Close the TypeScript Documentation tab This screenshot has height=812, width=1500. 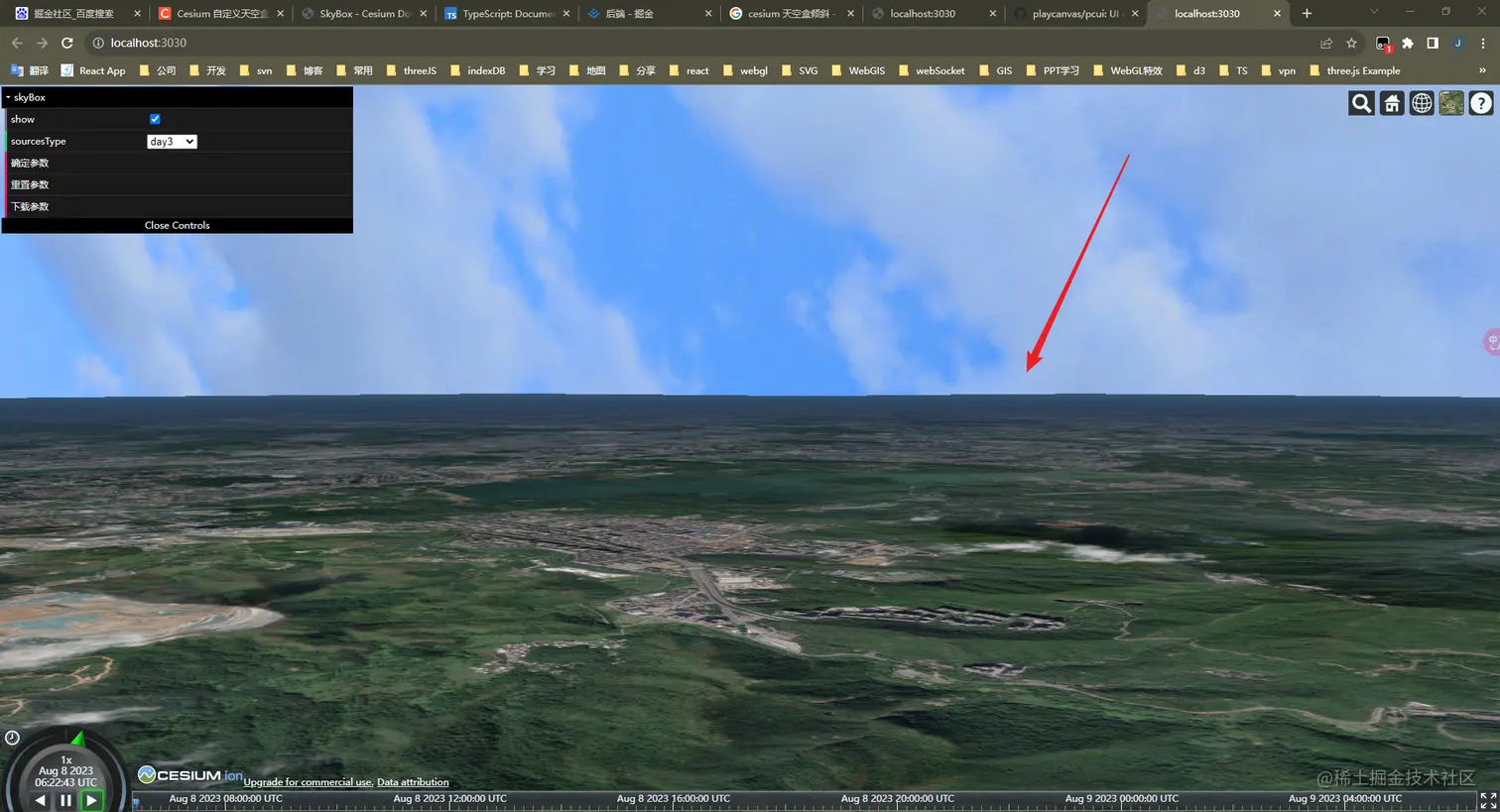[x=566, y=14]
